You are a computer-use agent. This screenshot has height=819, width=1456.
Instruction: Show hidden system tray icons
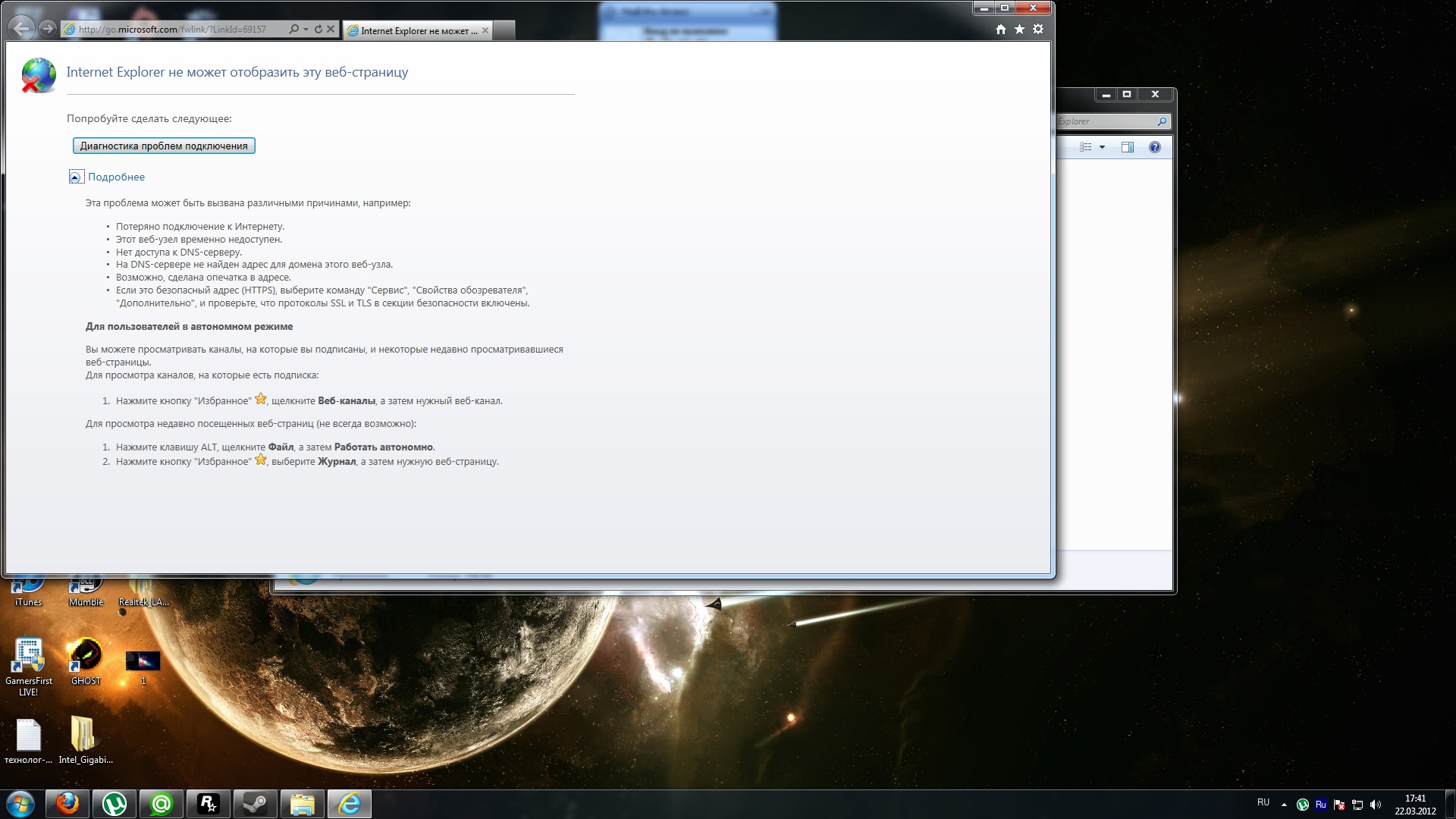pos(1284,805)
